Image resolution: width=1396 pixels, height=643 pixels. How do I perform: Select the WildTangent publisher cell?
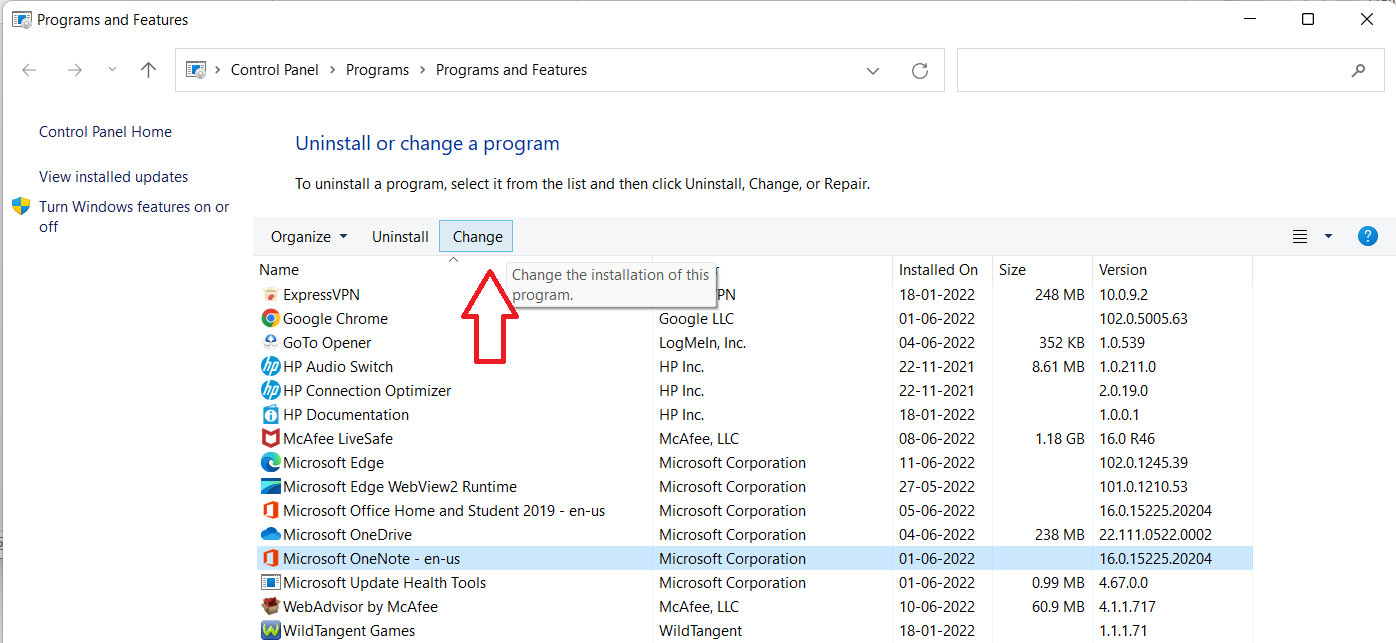(700, 631)
